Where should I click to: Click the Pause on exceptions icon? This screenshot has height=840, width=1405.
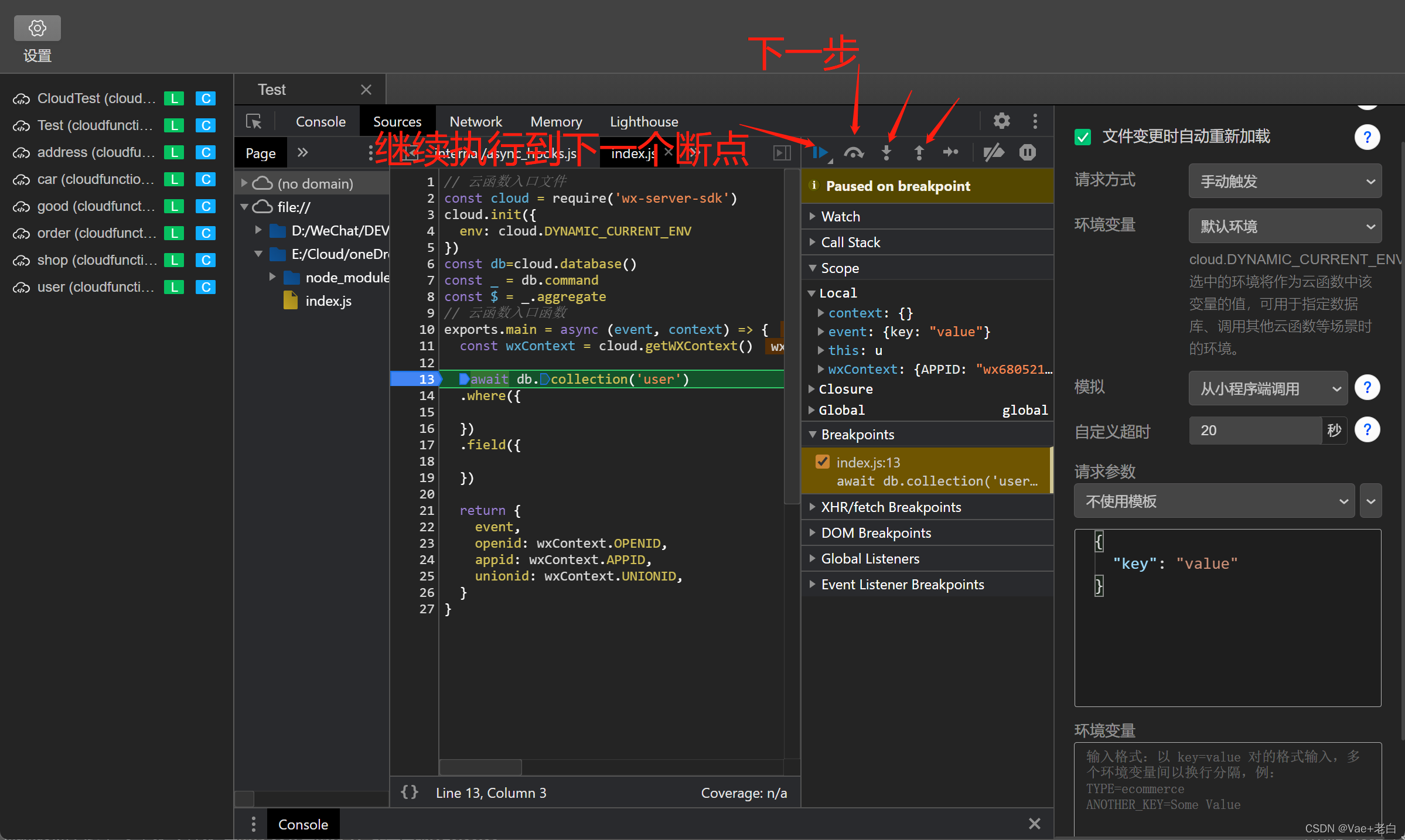tap(1027, 153)
